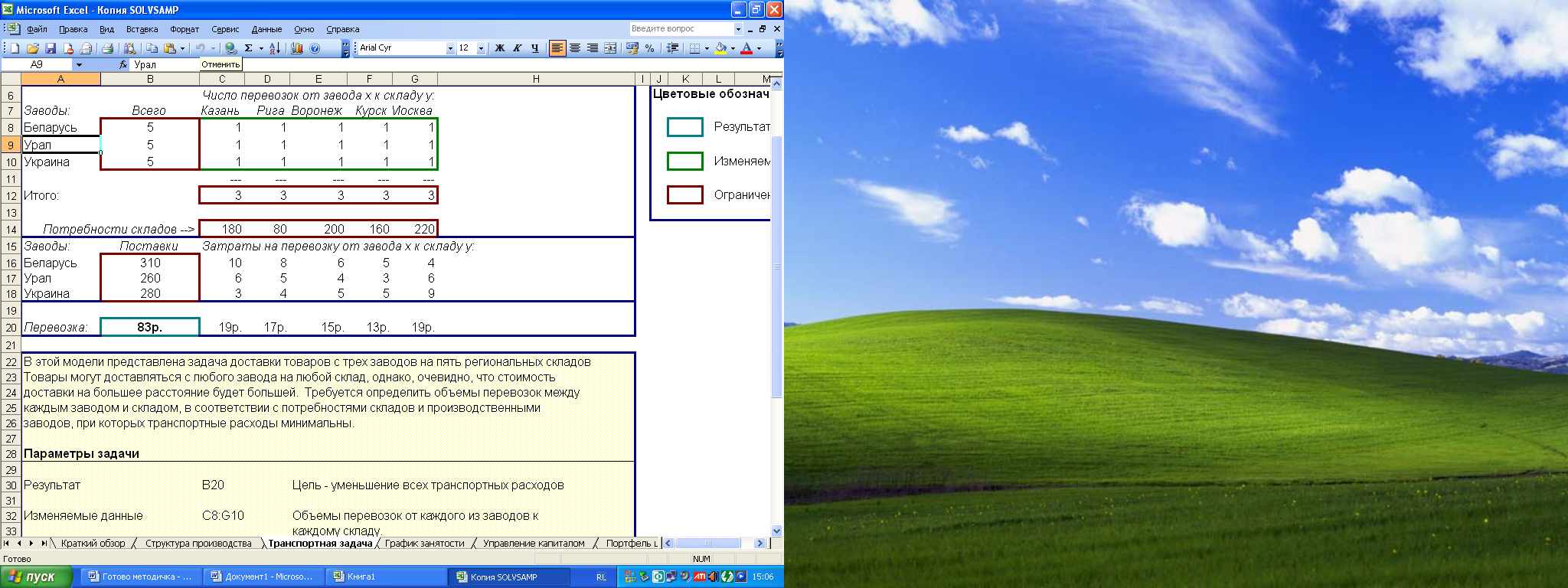The width and height of the screenshot is (1568, 588).
Task: Switch to 'Готово методичка' Word taskbar button
Action: click(139, 577)
